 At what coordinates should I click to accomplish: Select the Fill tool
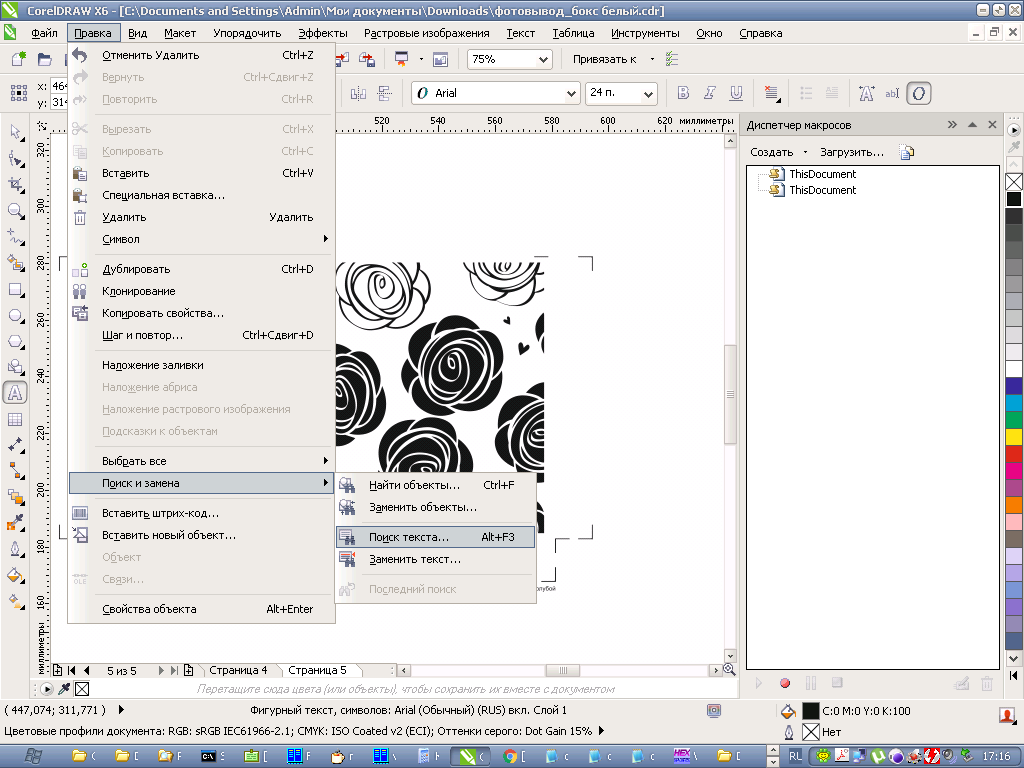[x=15, y=575]
